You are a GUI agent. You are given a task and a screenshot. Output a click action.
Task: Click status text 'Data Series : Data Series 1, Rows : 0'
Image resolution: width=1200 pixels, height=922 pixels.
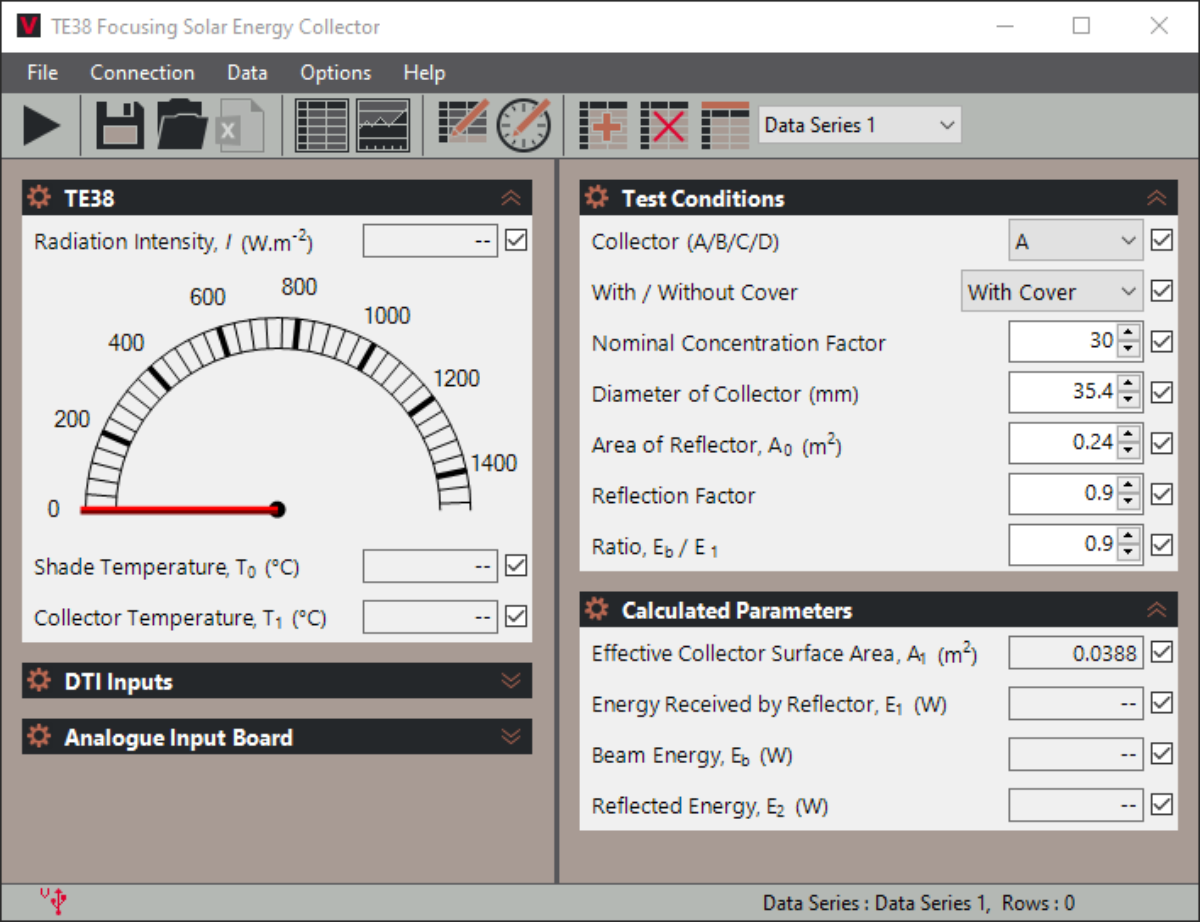coord(919,902)
